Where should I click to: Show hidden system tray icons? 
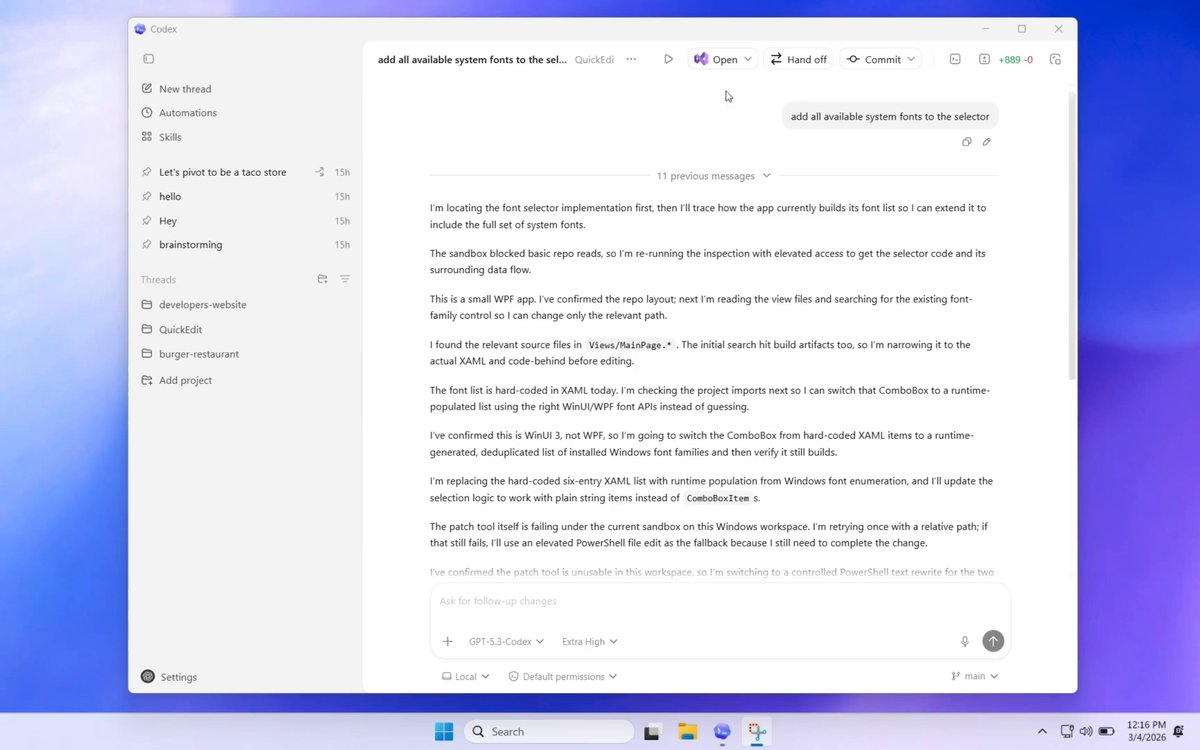pyautogui.click(x=1042, y=731)
